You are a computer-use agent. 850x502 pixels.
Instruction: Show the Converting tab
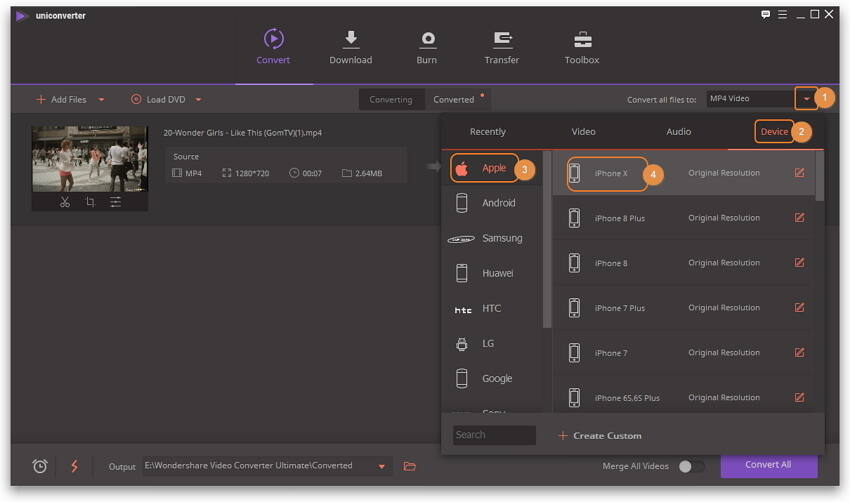click(x=391, y=100)
